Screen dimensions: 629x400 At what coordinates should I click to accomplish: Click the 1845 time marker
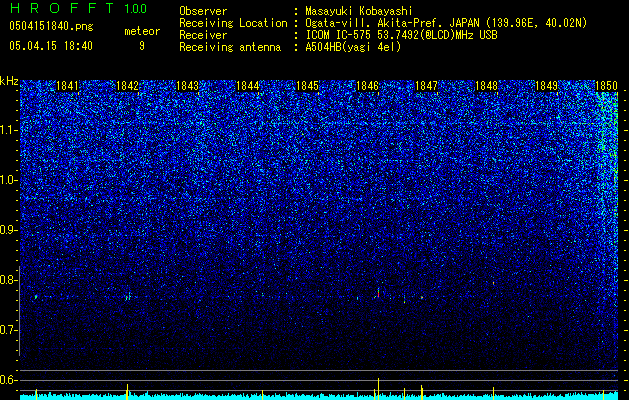pyautogui.click(x=307, y=86)
